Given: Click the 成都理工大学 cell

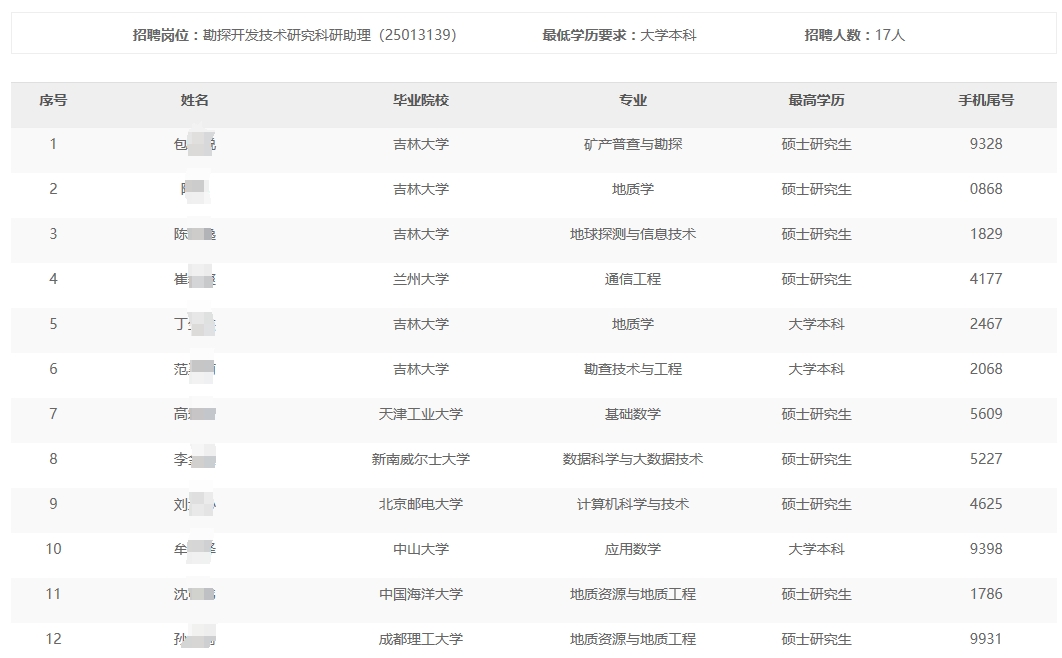Looking at the screenshot, I should click(421, 639).
